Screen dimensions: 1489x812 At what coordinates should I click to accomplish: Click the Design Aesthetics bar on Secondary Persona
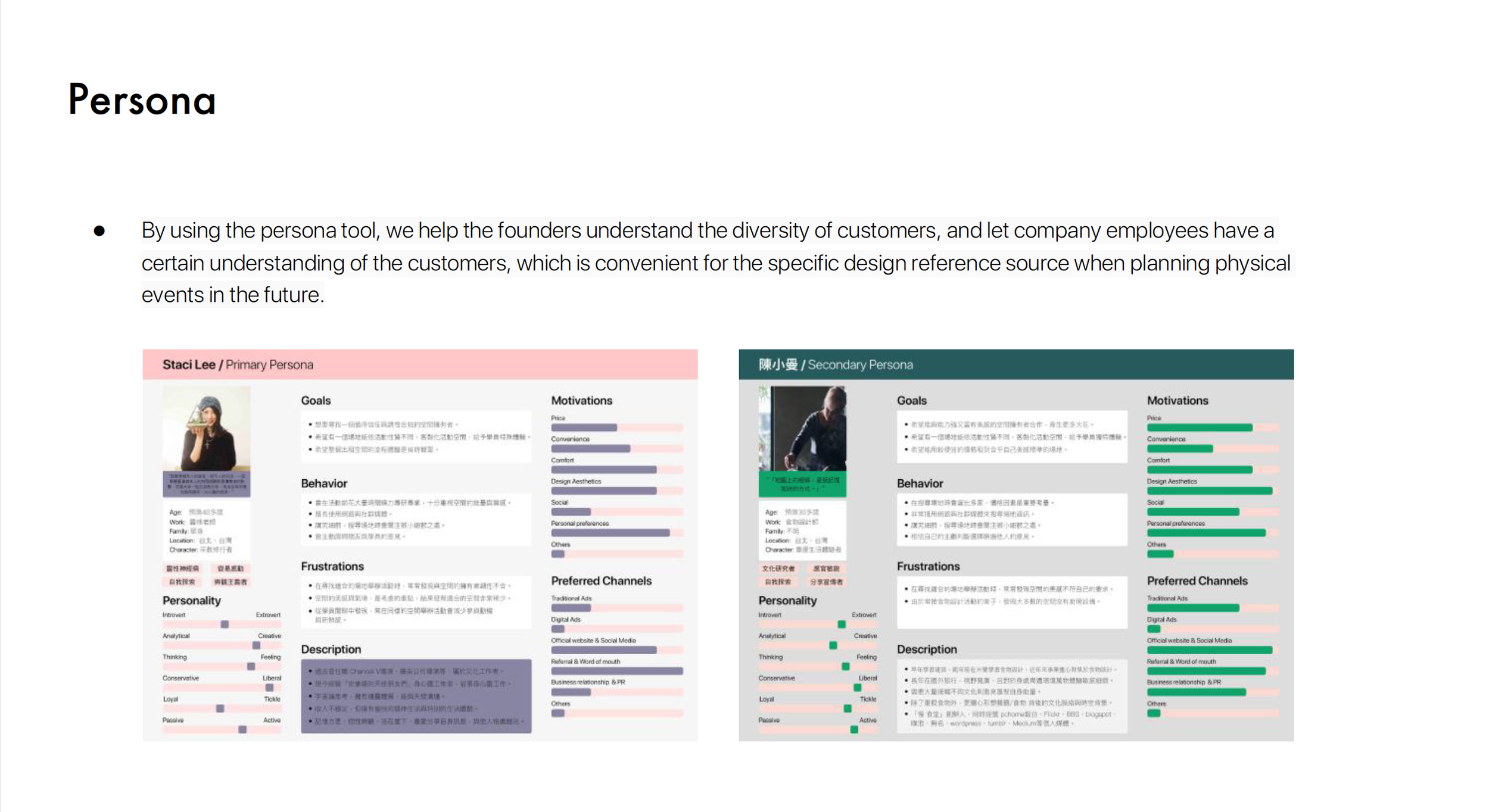(x=1213, y=491)
